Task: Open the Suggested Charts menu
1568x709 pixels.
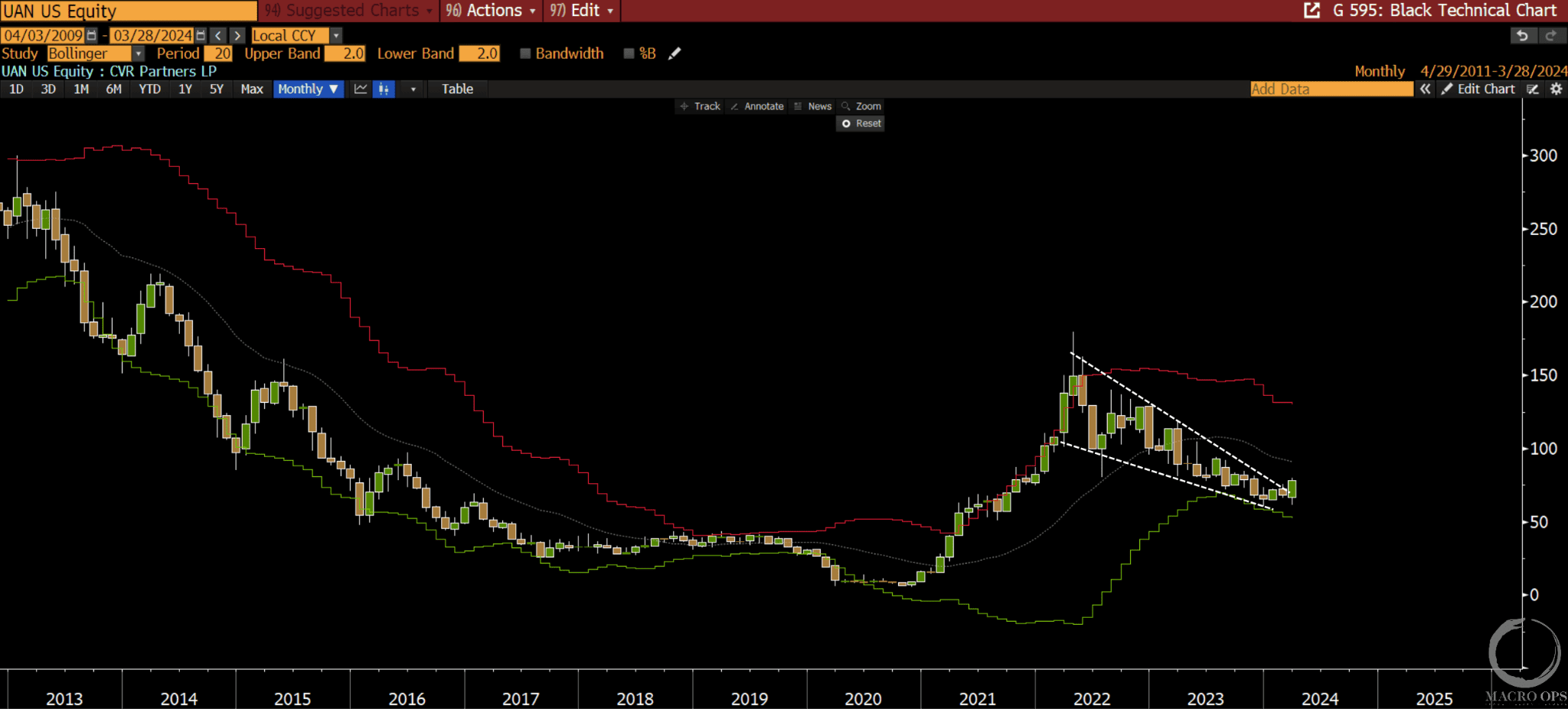Action: pos(349,11)
